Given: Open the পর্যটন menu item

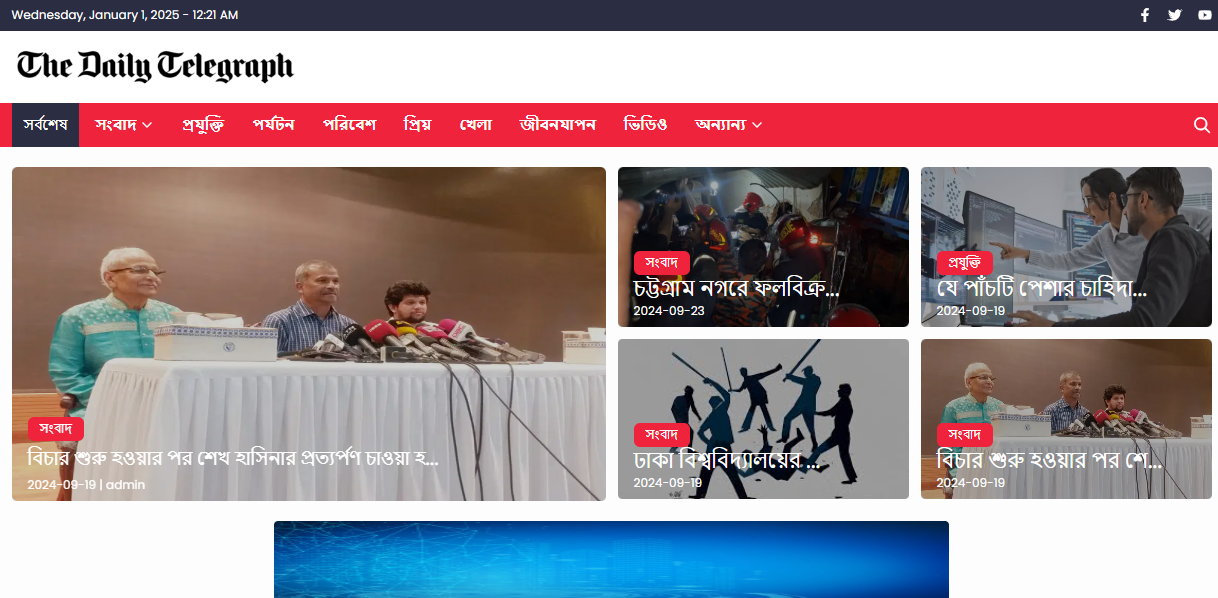Looking at the screenshot, I should point(273,125).
